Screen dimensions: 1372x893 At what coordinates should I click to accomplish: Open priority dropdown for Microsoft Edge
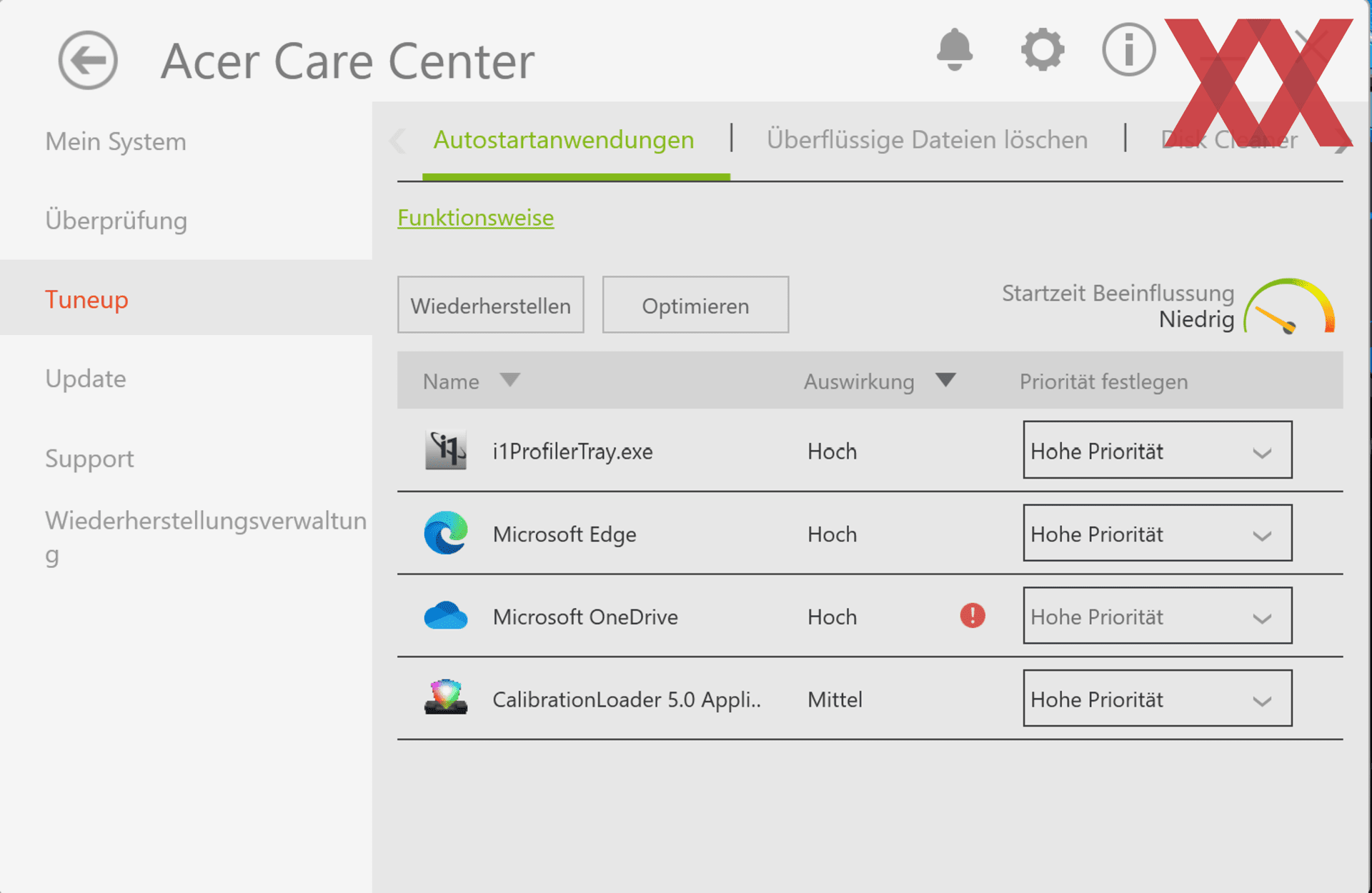click(1157, 533)
